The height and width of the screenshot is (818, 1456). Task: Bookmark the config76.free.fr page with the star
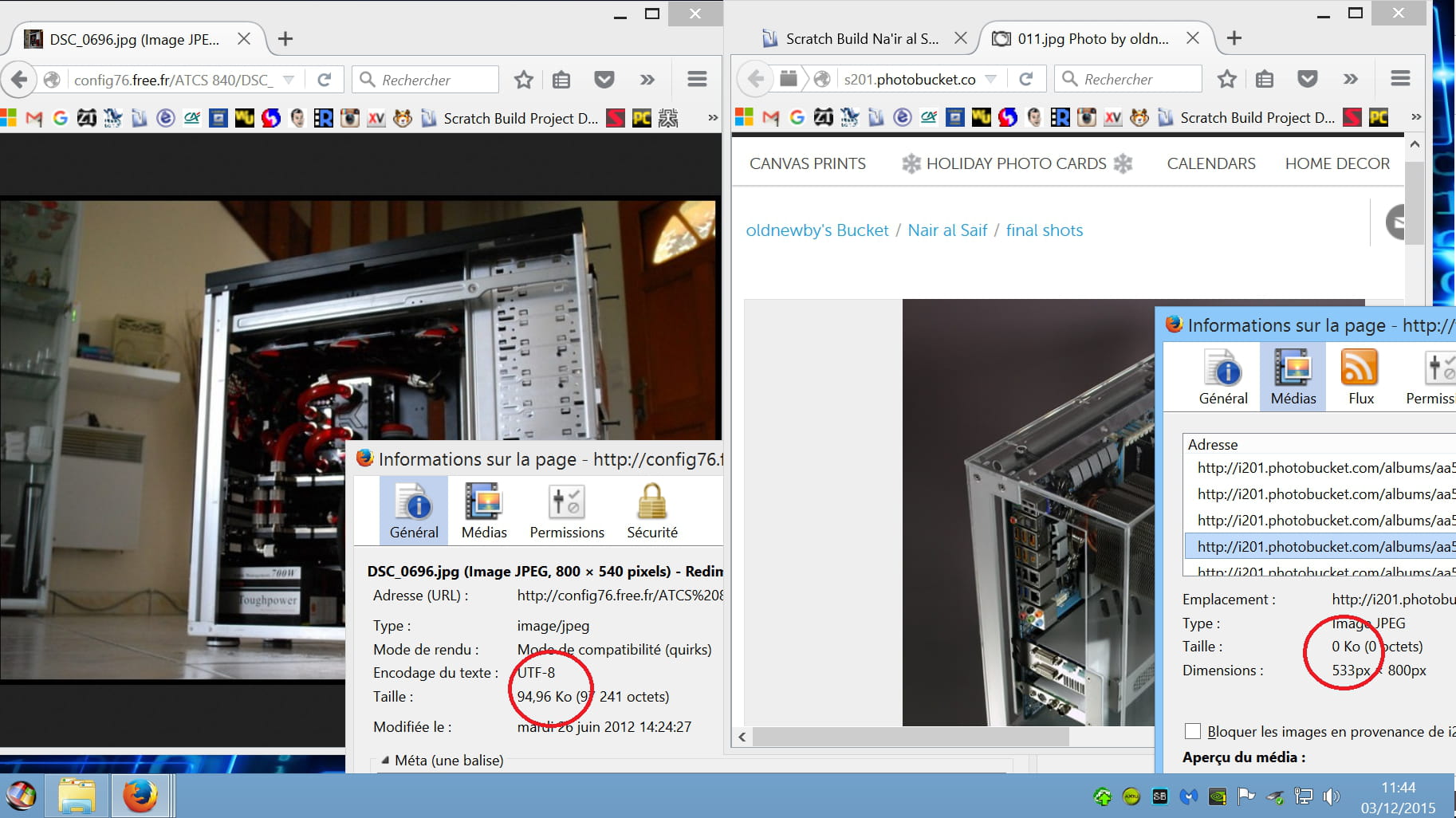[523, 80]
